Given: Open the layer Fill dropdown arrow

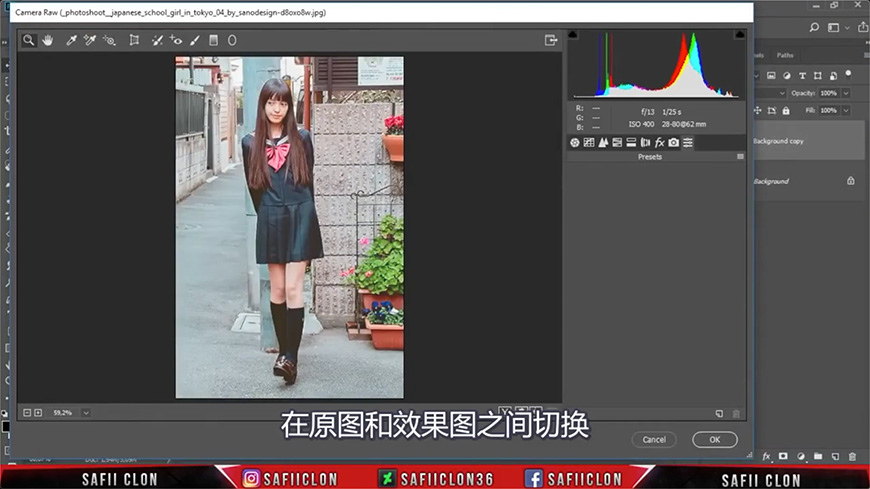Looking at the screenshot, I should 846,110.
